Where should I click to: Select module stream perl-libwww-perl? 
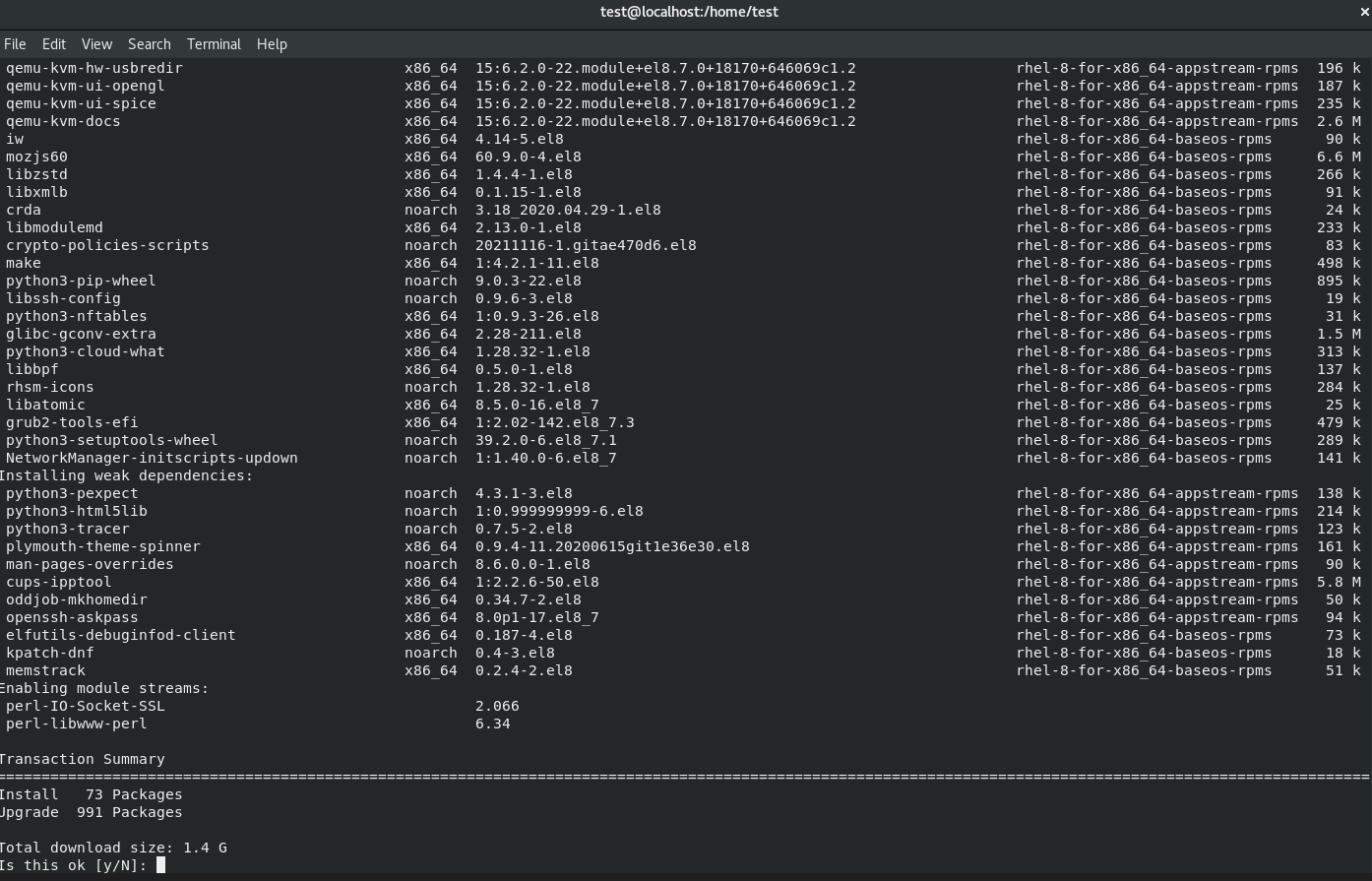point(77,724)
